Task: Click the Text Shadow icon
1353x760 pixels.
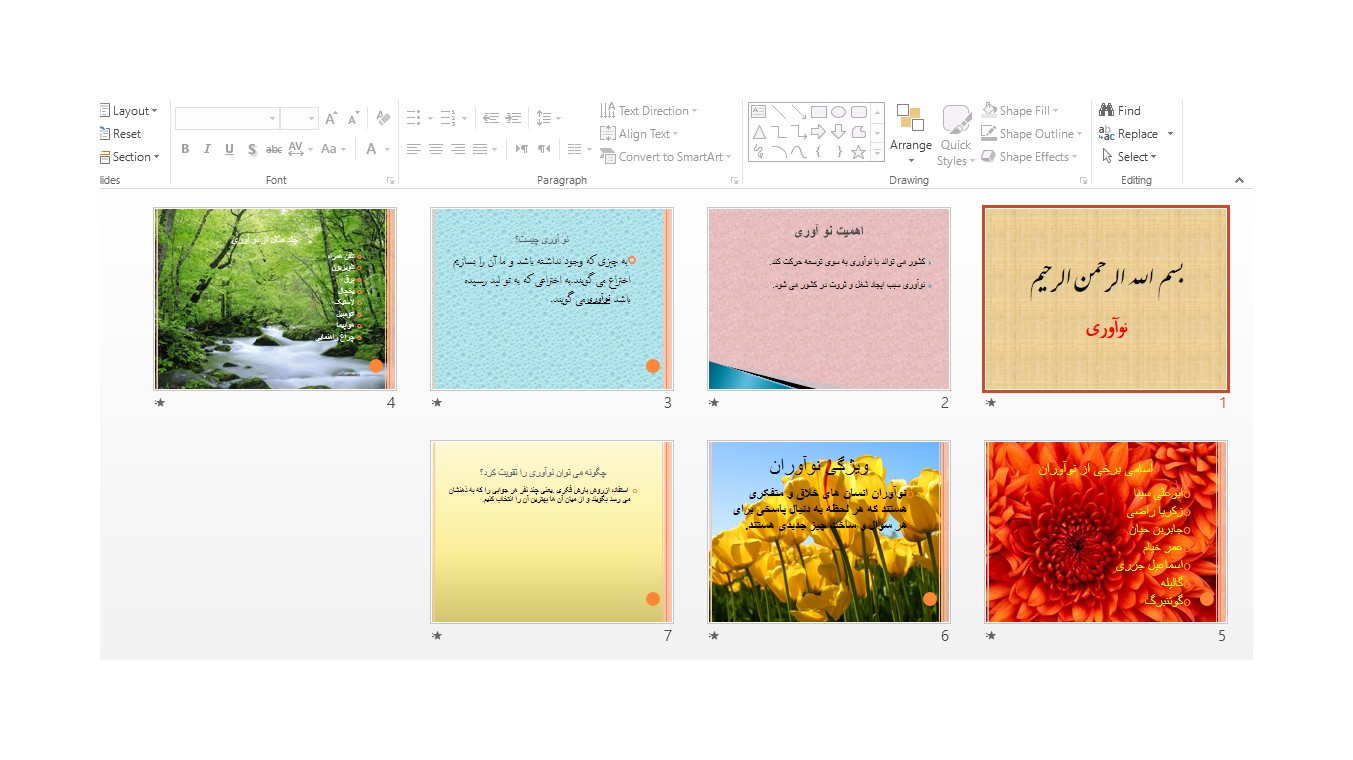Action: point(252,149)
